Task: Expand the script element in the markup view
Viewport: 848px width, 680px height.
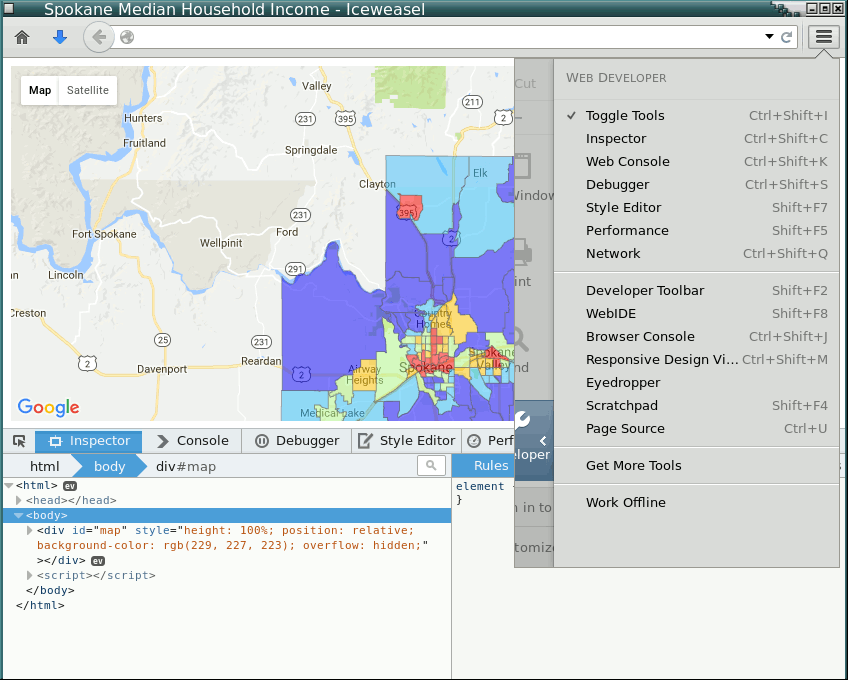Action: 29,576
